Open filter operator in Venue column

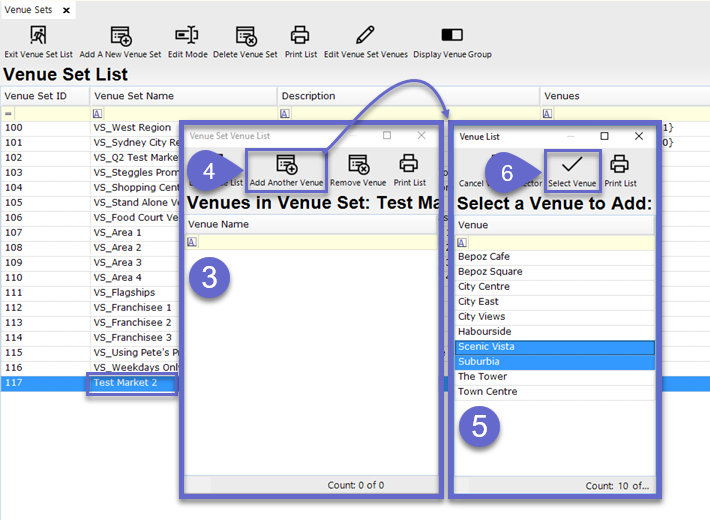[x=463, y=242]
